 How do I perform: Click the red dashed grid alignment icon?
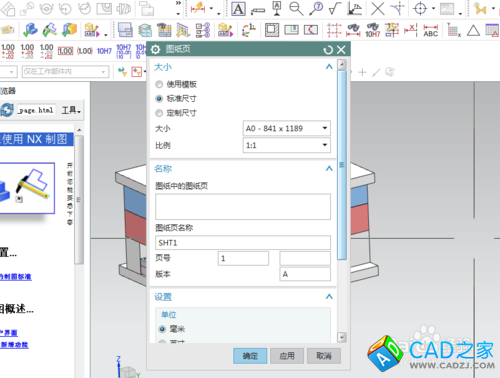(x=334, y=30)
